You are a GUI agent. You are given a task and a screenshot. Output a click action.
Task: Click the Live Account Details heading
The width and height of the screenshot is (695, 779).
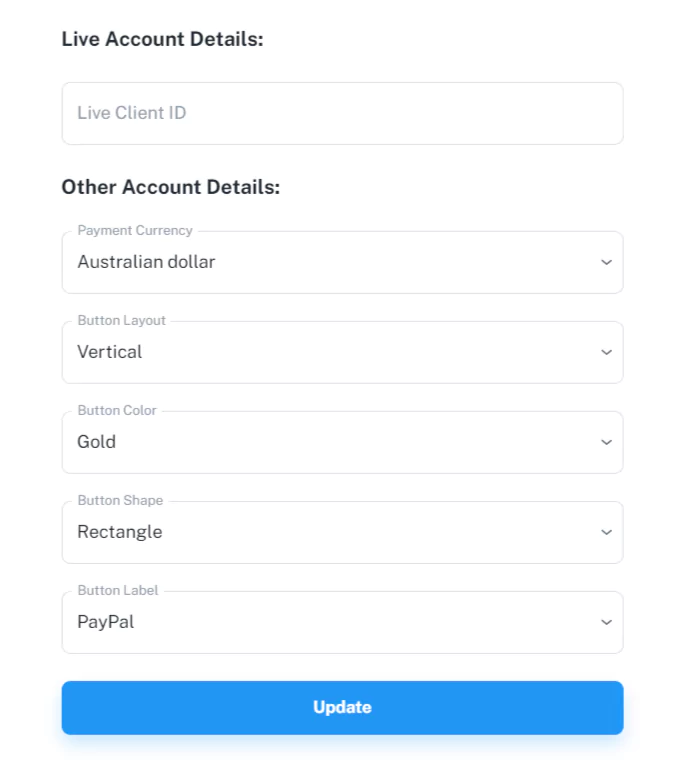tap(162, 39)
